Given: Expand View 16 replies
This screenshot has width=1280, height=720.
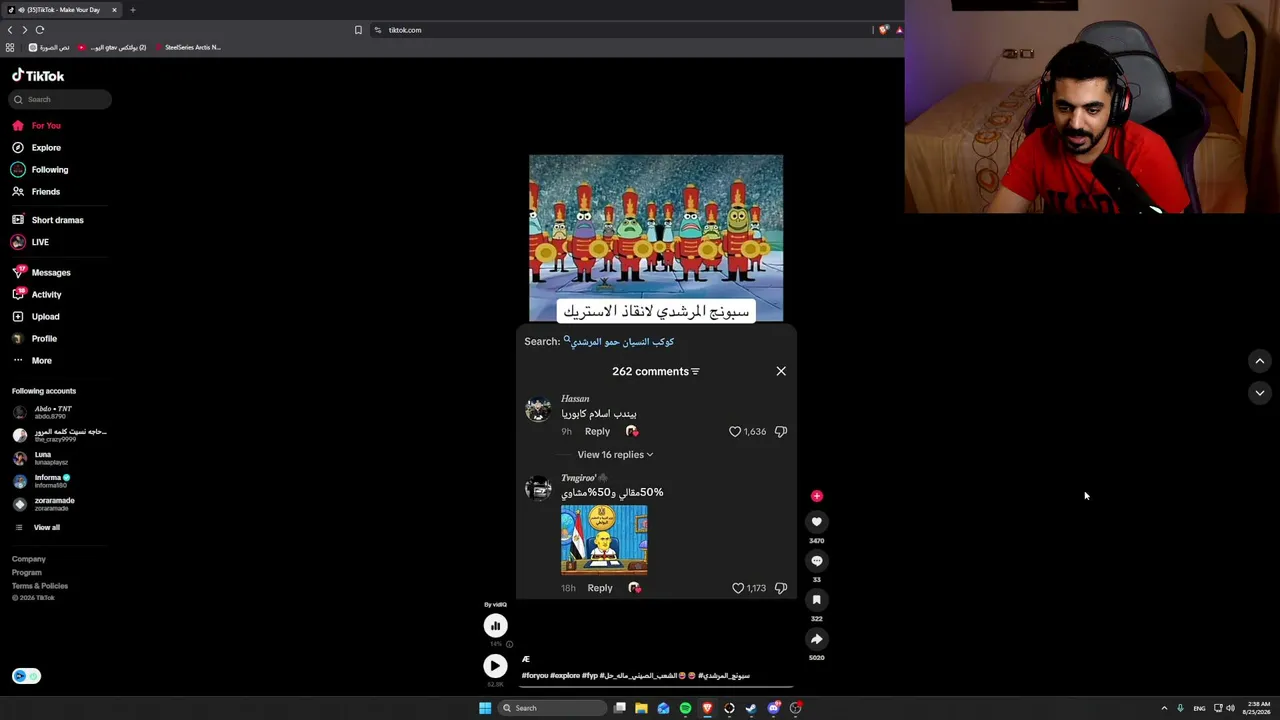Looking at the screenshot, I should pyautogui.click(x=615, y=455).
